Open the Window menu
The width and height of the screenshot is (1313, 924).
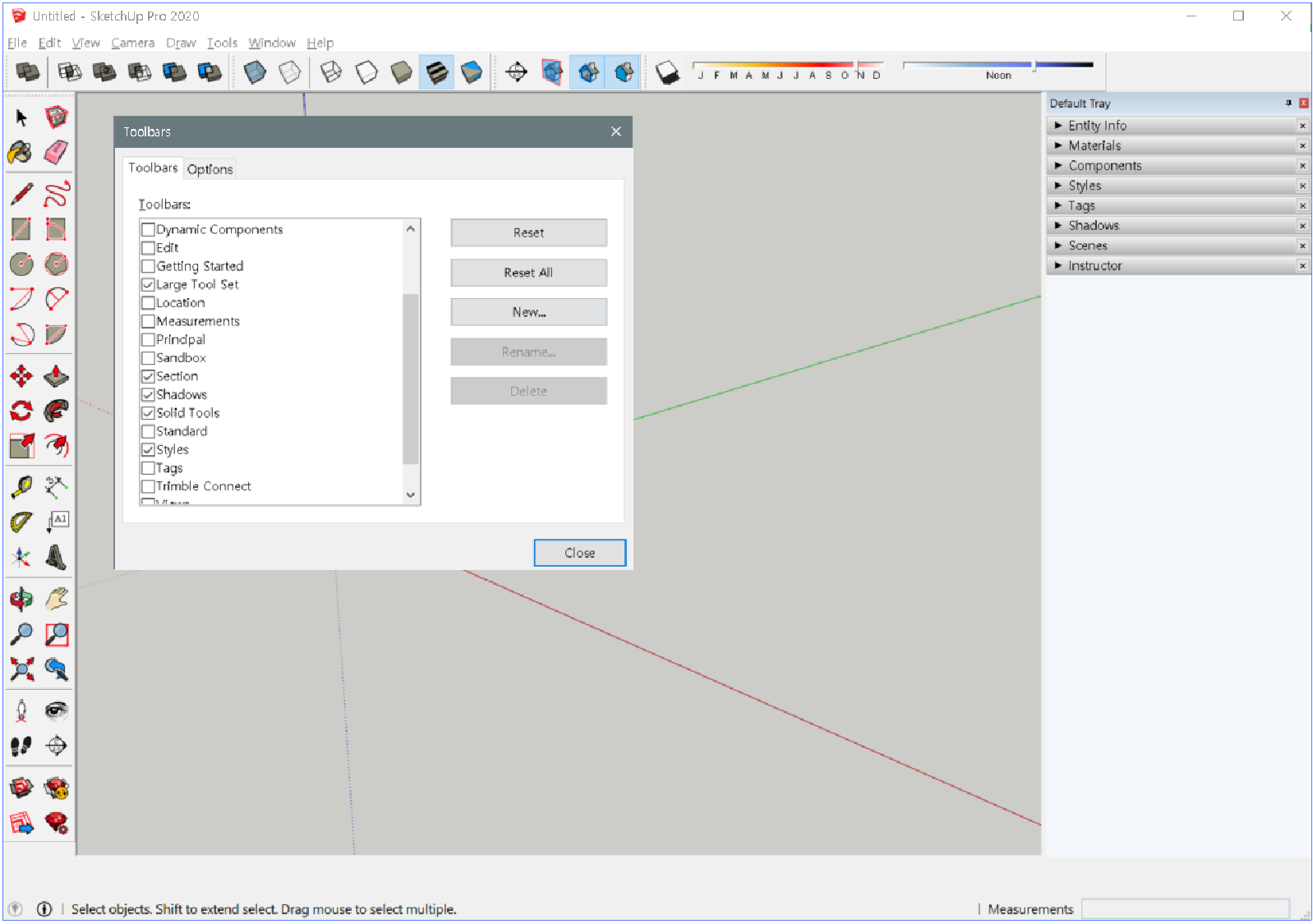point(272,43)
